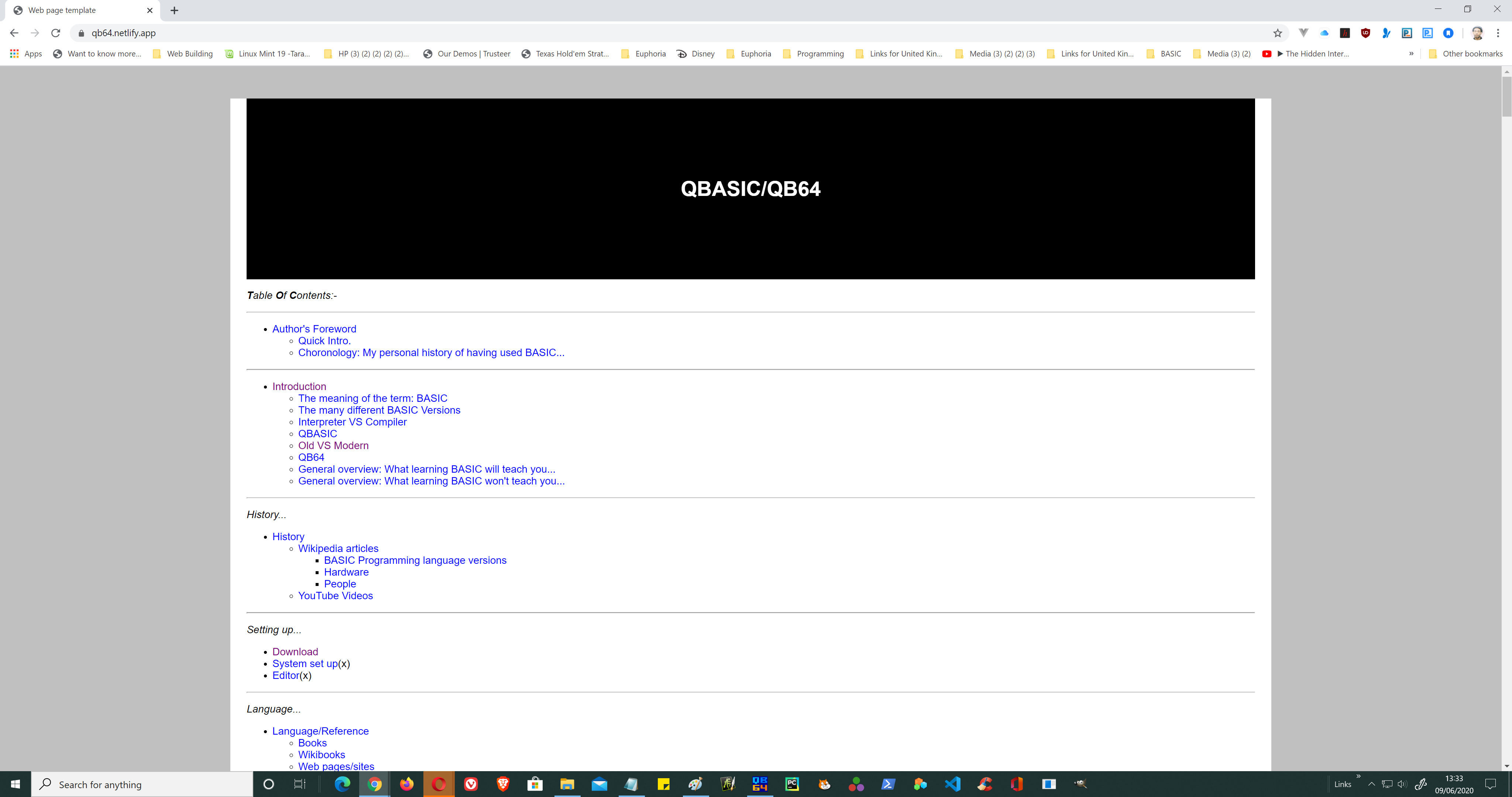
Task: Expand hidden bookmarks chevron
Action: tap(1411, 54)
